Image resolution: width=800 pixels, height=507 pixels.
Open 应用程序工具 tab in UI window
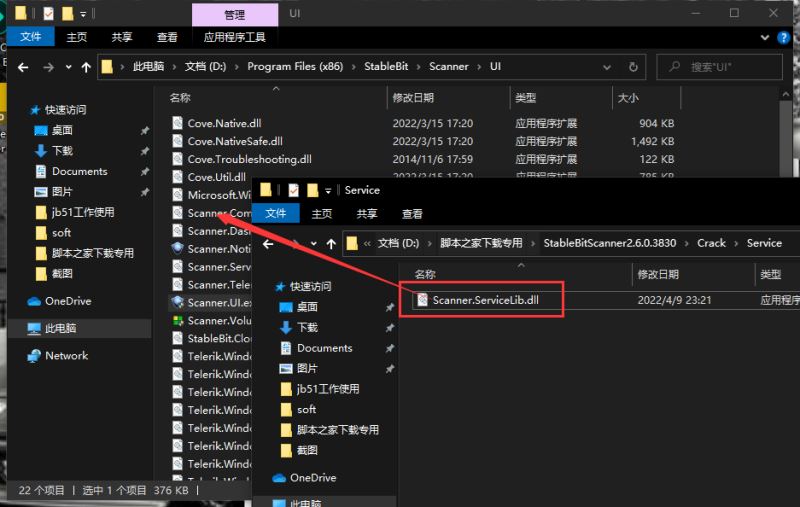click(235, 37)
